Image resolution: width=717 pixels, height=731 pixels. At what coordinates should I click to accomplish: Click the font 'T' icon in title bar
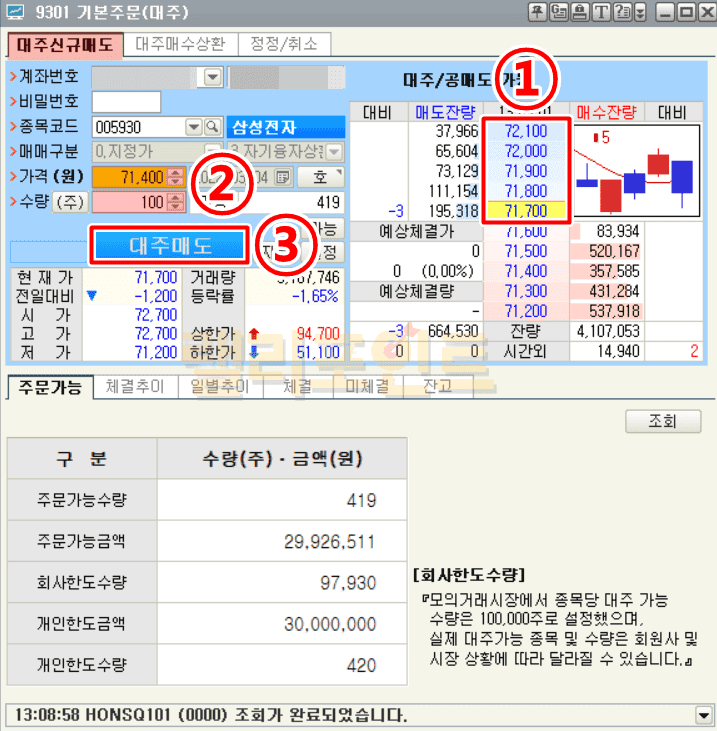coord(601,13)
